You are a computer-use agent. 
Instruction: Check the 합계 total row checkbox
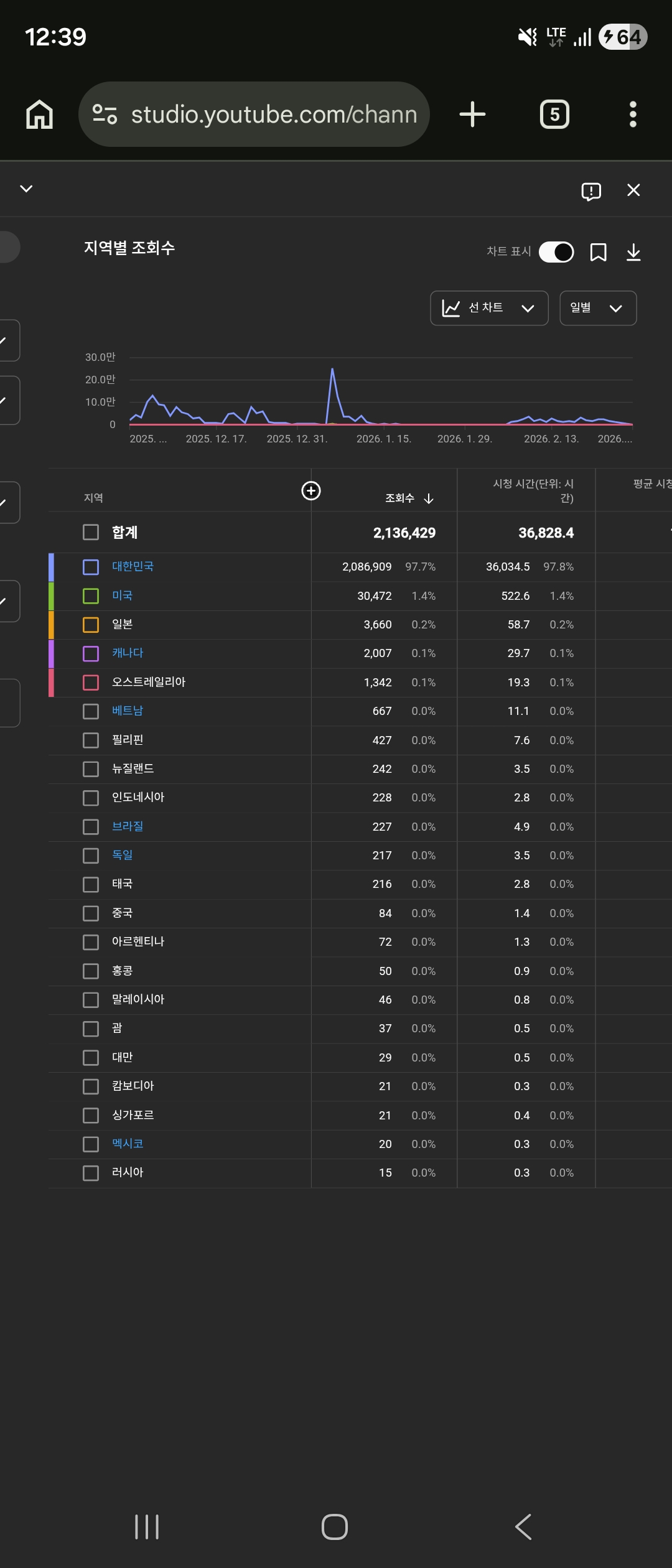91,533
